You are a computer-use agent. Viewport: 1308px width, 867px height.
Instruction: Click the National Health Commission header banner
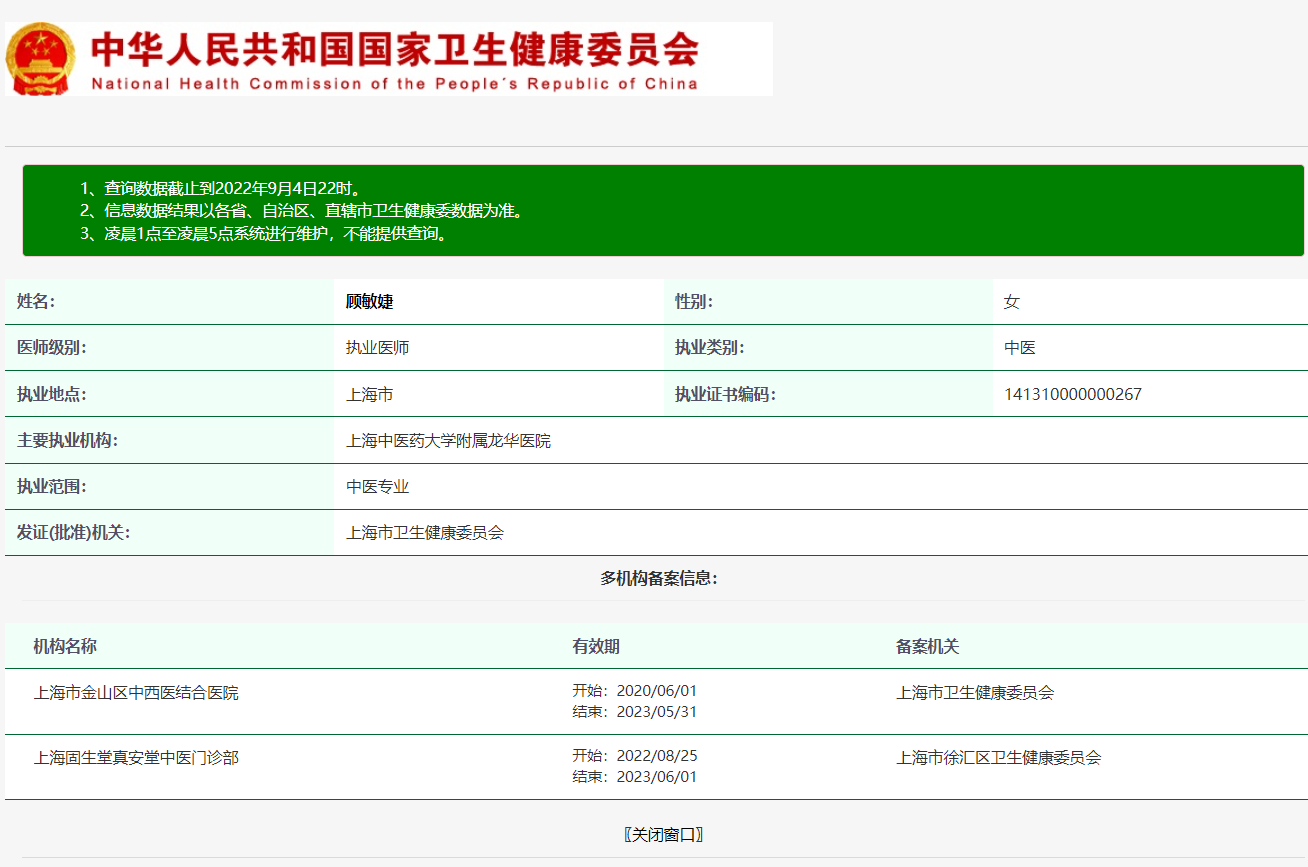tap(389, 59)
